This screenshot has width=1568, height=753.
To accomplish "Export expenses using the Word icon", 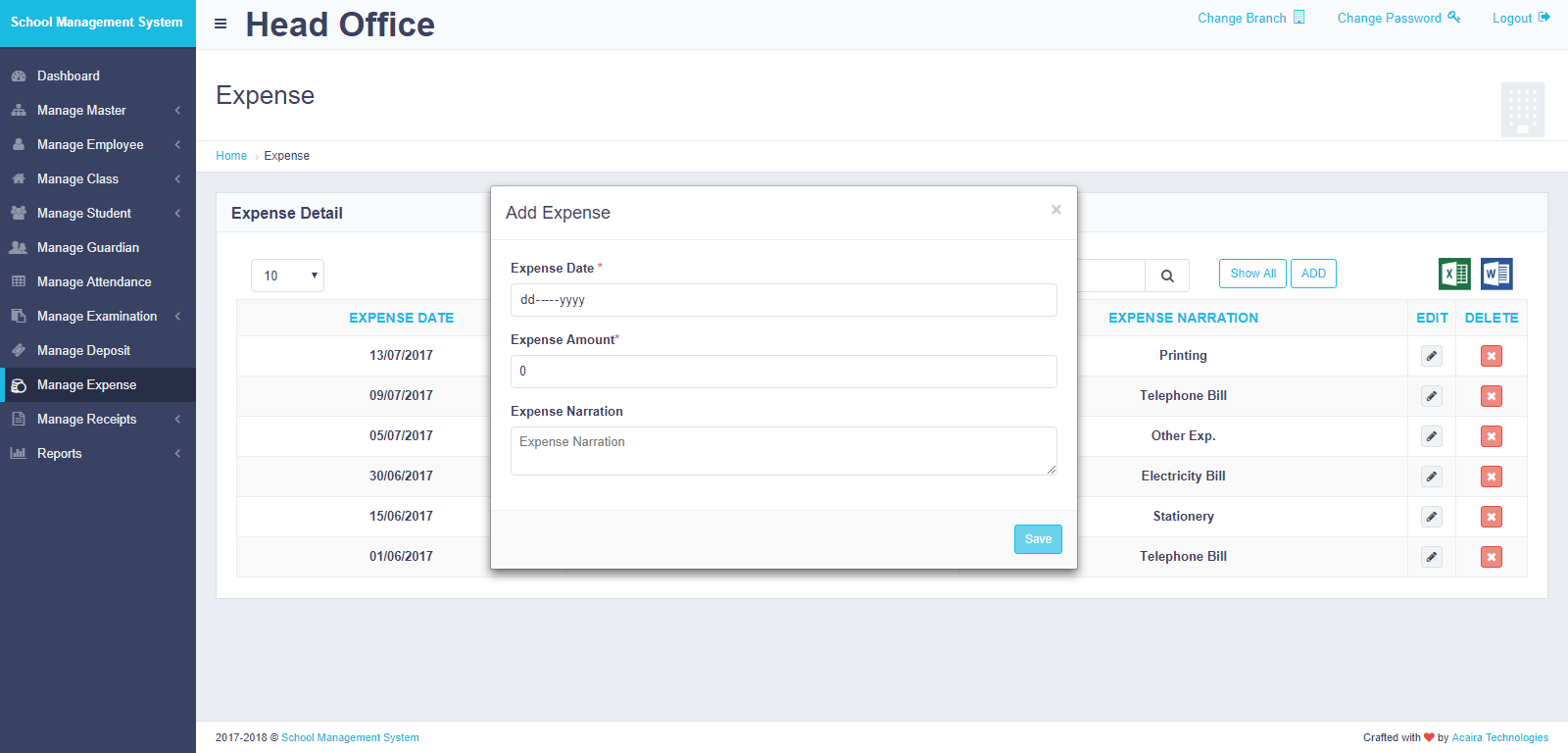I will tap(1496, 275).
